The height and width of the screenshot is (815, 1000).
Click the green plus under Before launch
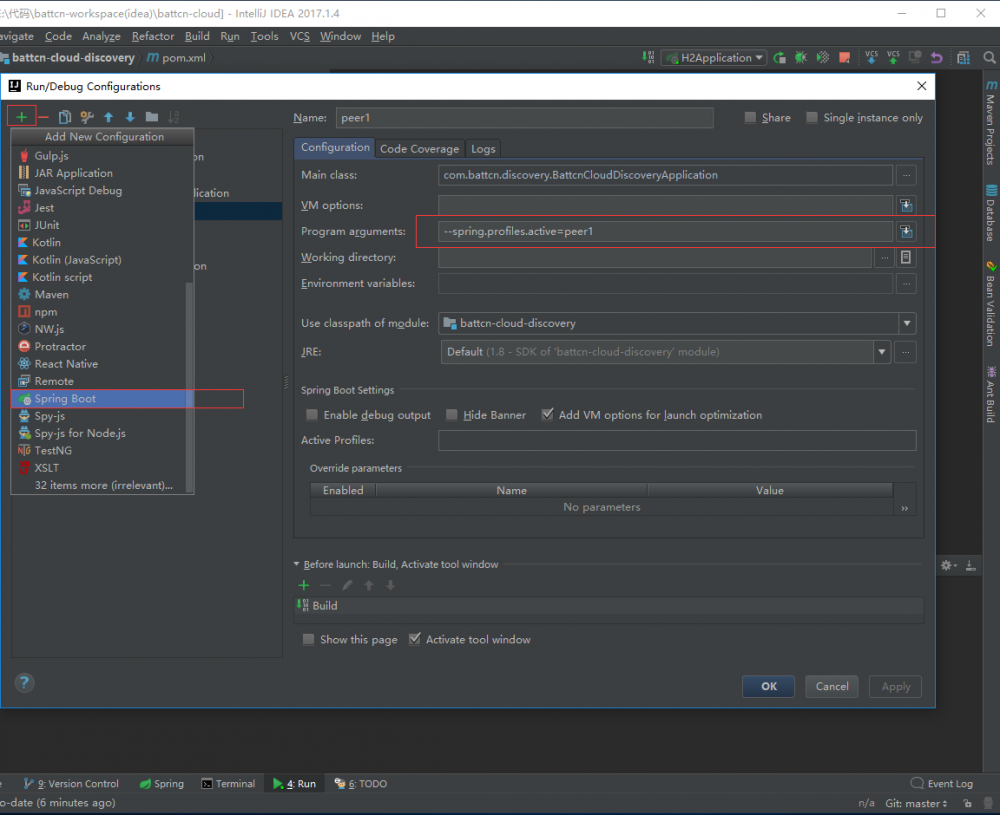[x=304, y=585]
